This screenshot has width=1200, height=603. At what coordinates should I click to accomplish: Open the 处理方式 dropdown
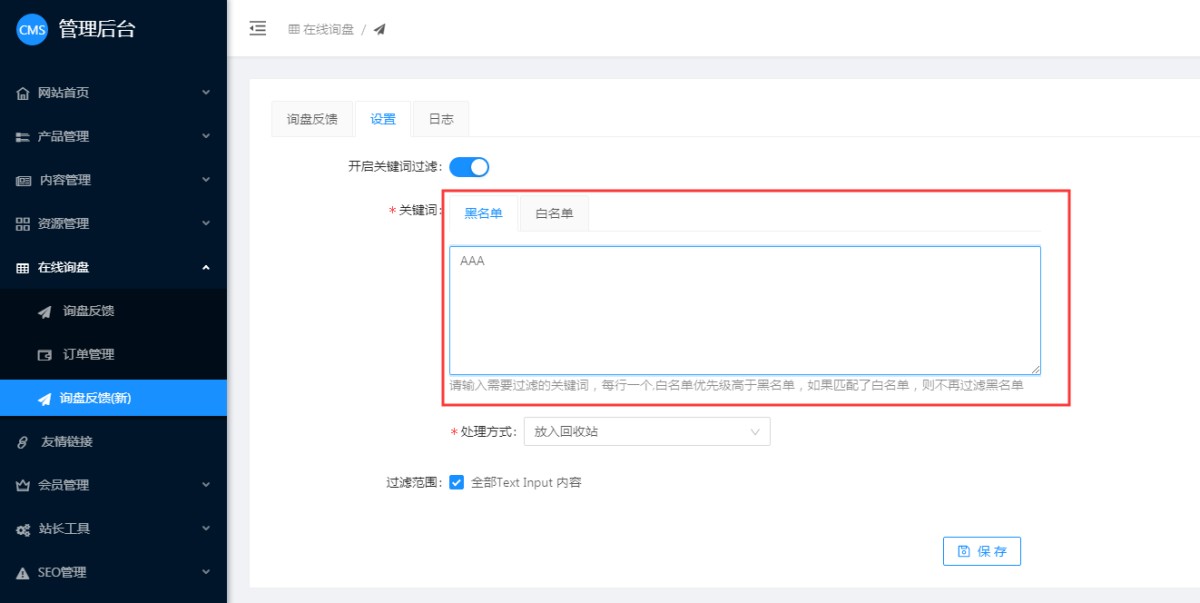coord(647,432)
